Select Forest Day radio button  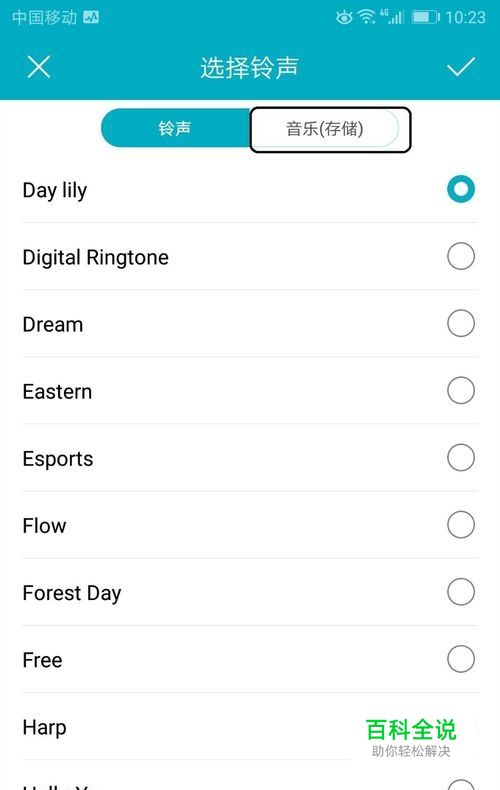461,591
